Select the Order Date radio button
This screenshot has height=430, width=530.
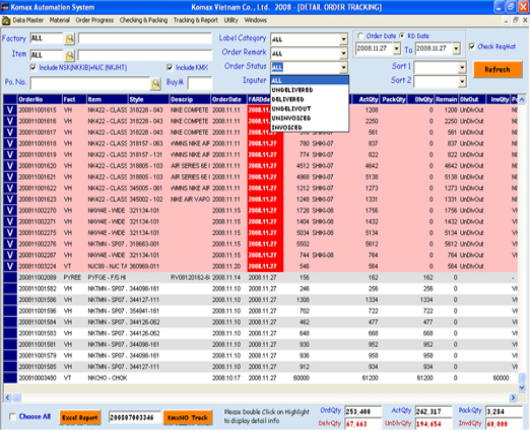point(361,35)
